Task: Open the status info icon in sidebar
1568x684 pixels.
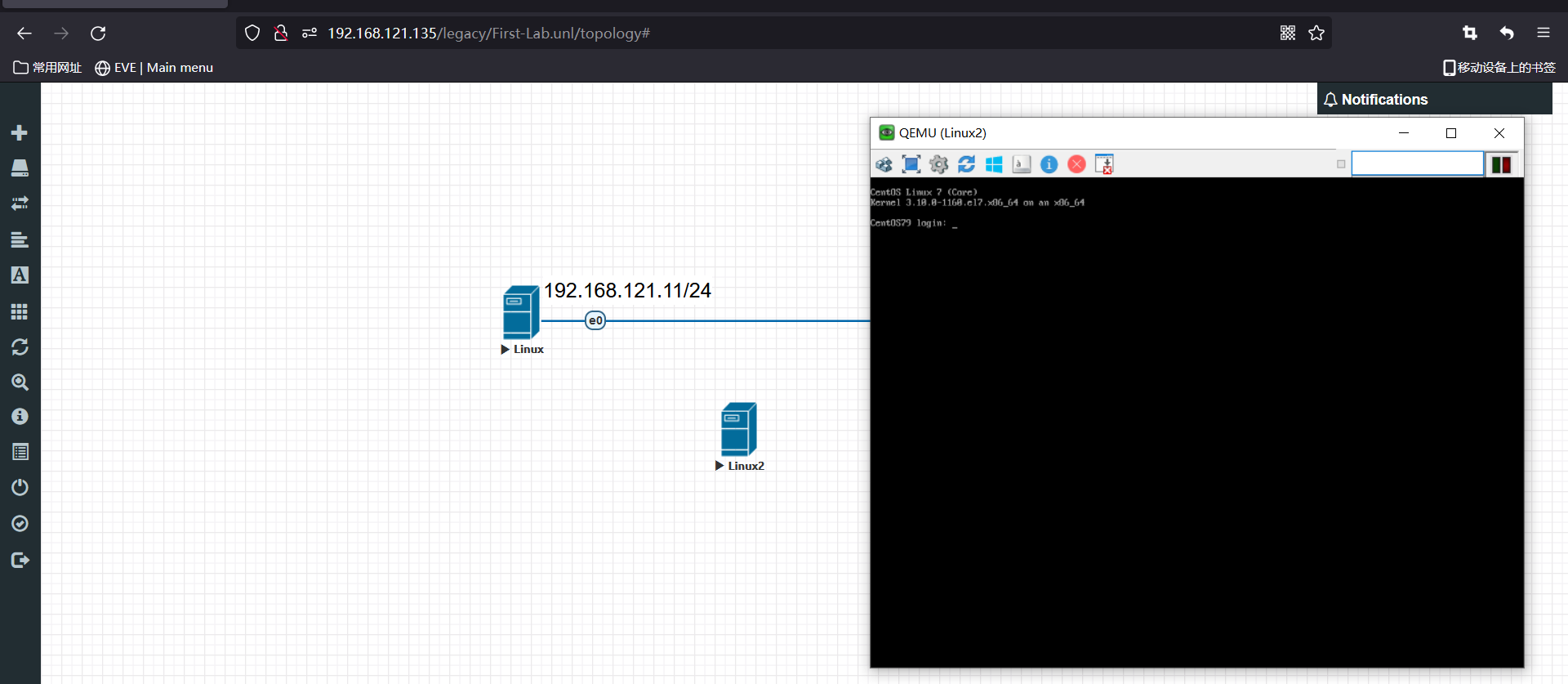Action: (x=20, y=417)
